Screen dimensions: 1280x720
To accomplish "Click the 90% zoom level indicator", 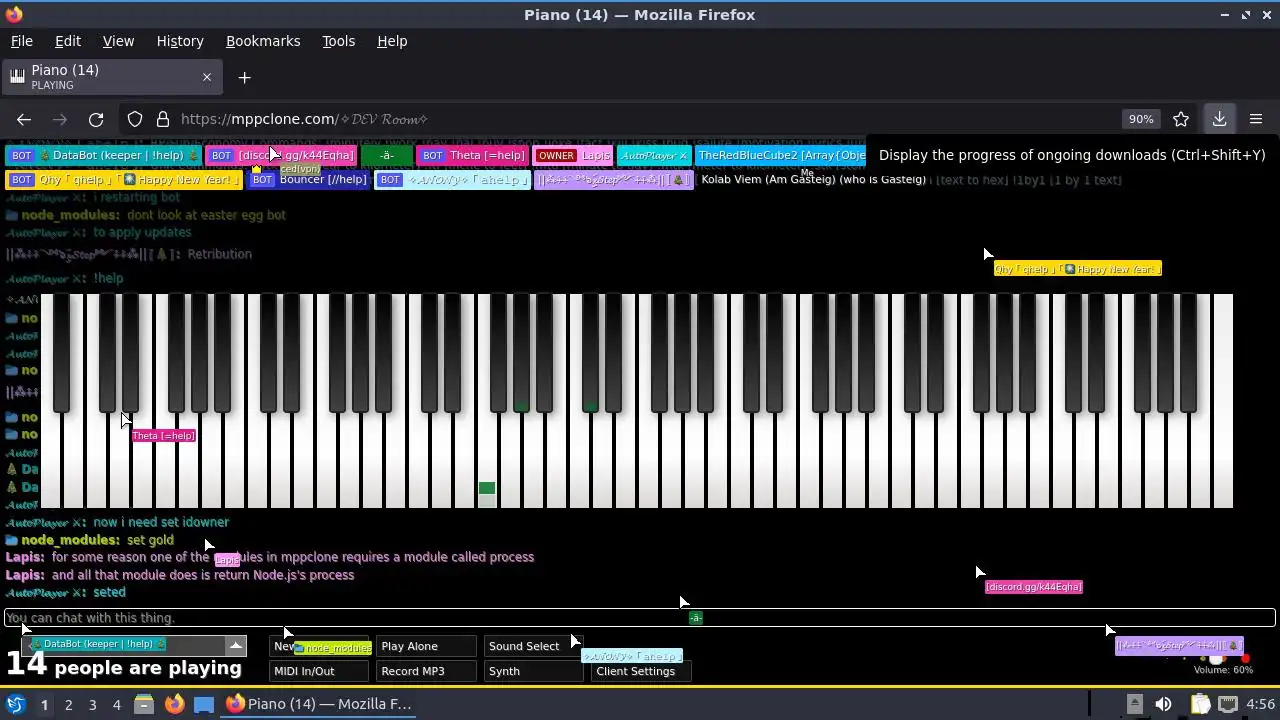I will tap(1141, 119).
